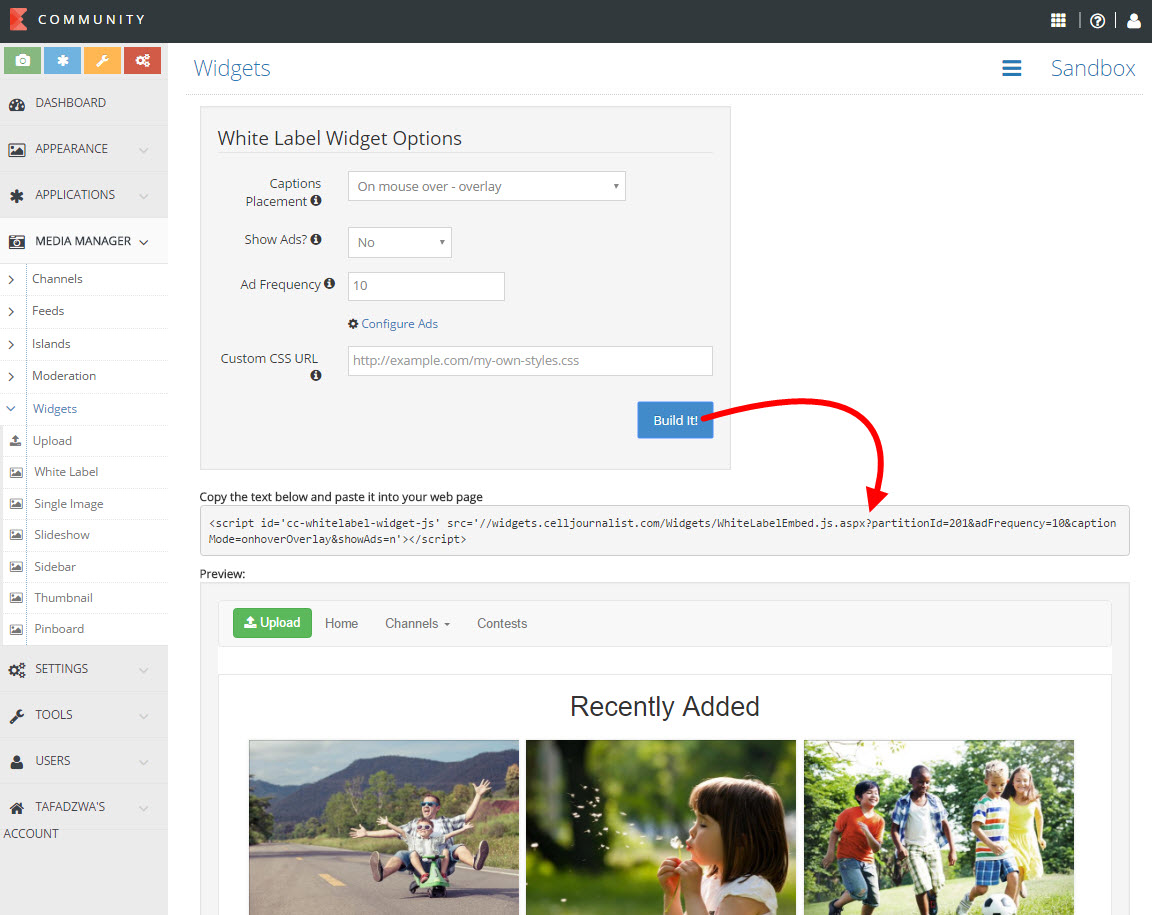1152x915 pixels.
Task: Click the Widgets page heading
Action: point(232,68)
